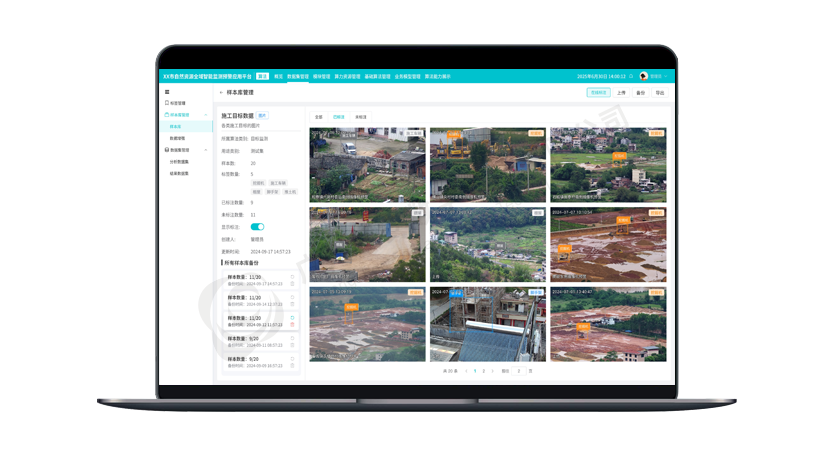Click the blue restore icon on highlighted backup

[292, 318]
